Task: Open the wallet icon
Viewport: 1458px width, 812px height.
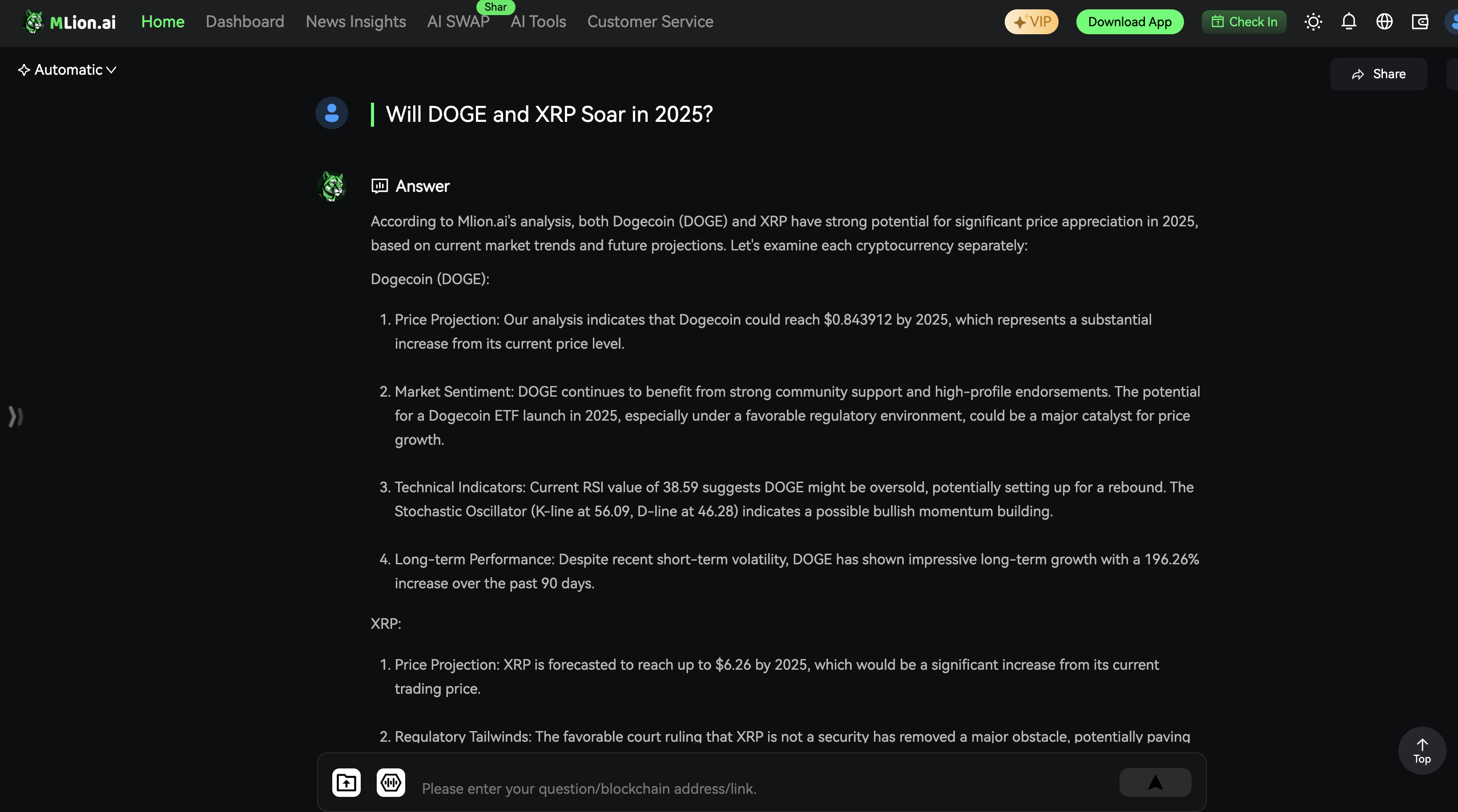Action: 1420,21
